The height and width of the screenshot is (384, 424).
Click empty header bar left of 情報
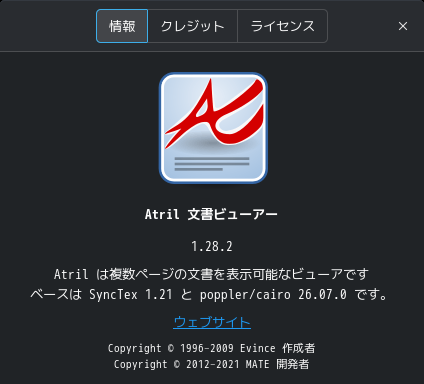pos(48,26)
